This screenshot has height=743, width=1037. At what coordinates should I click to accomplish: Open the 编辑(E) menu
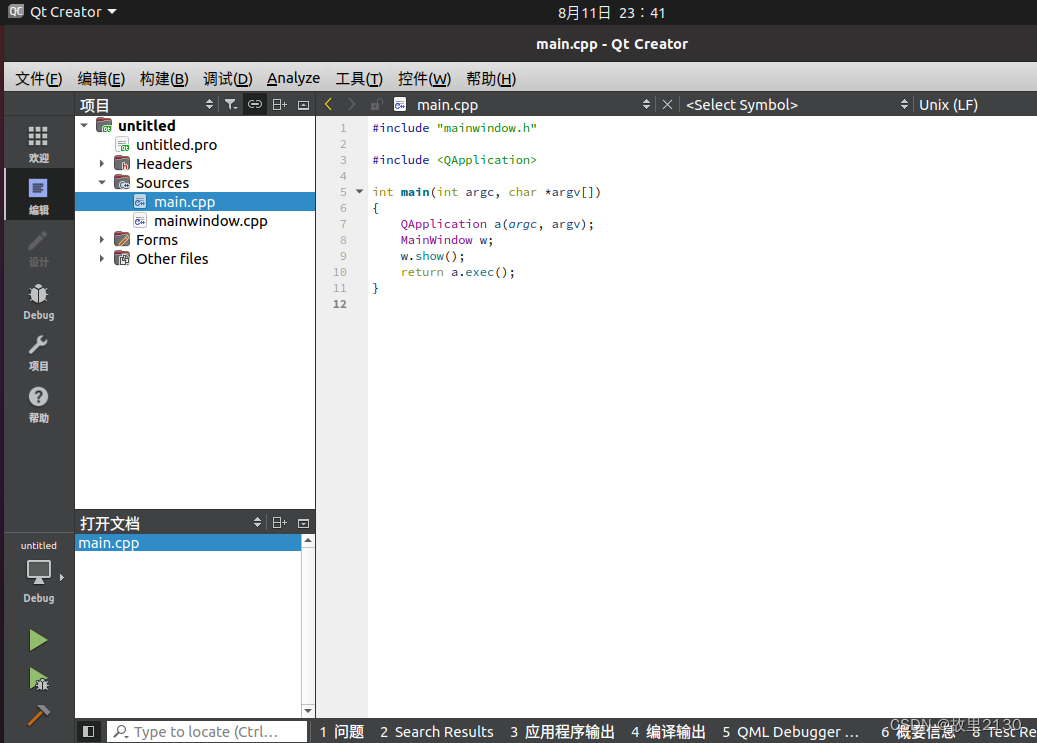101,79
